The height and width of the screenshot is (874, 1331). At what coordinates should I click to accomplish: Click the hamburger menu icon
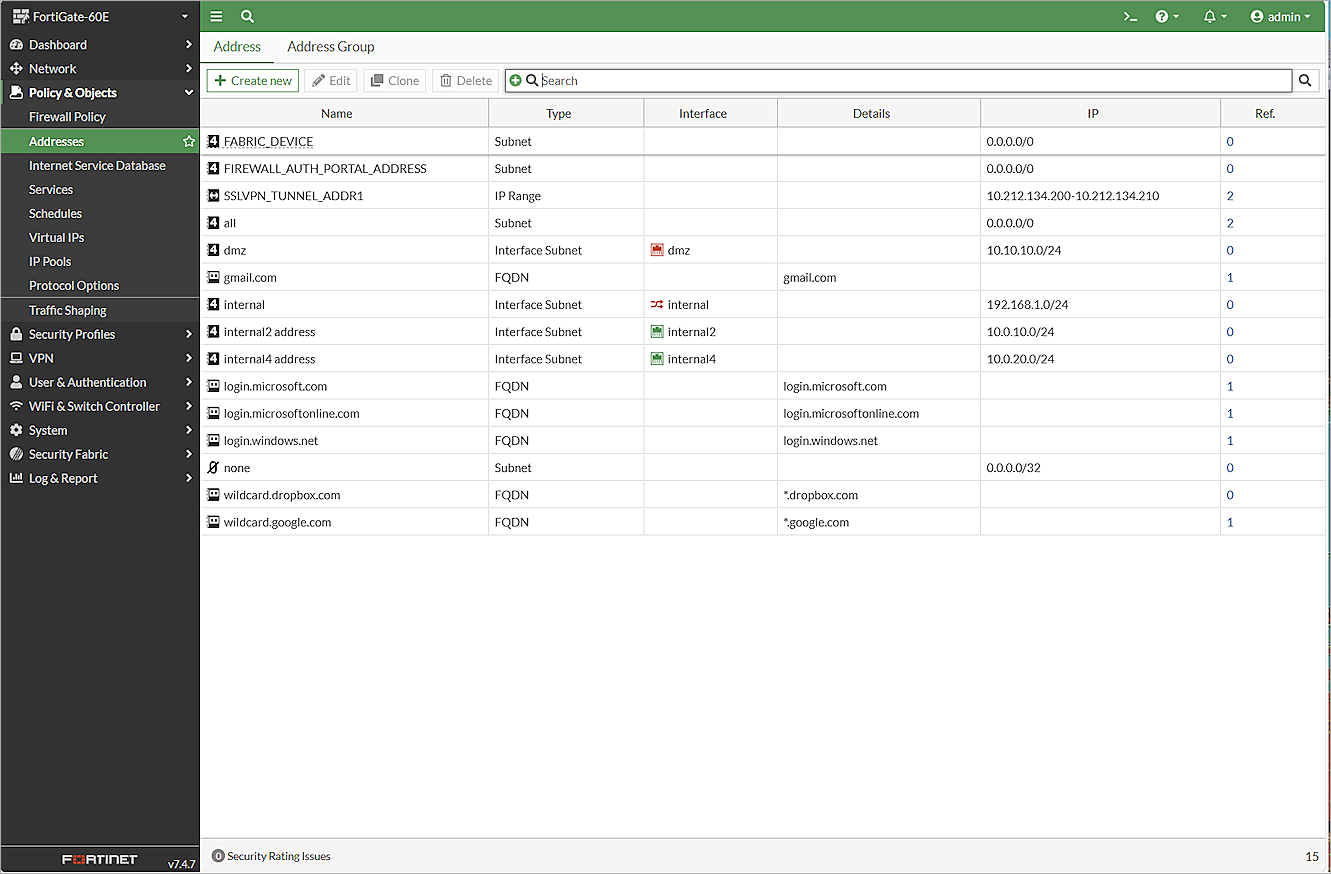click(x=216, y=16)
